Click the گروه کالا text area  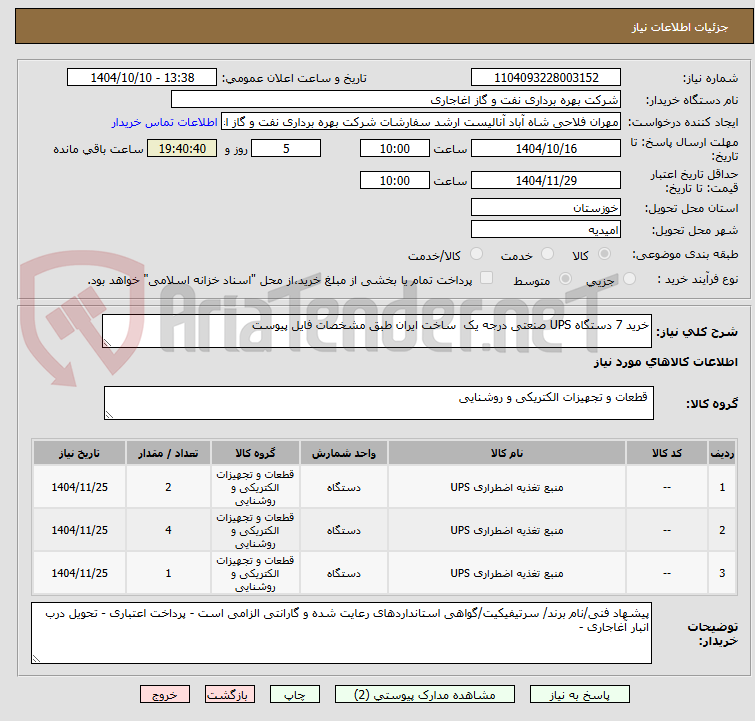pos(379,403)
